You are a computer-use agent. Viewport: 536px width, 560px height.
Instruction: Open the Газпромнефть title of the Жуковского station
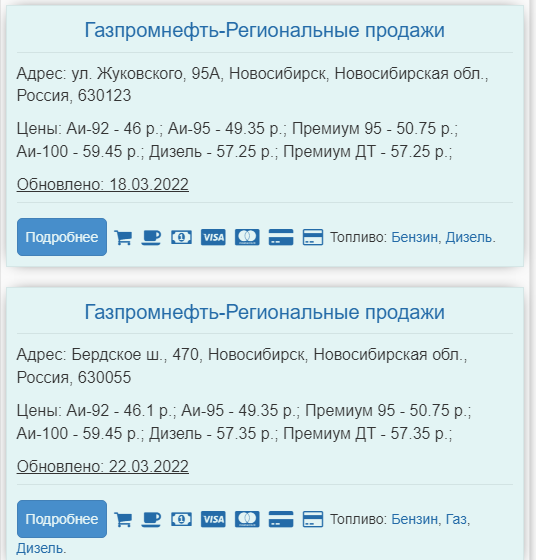pyautogui.click(x=264, y=30)
